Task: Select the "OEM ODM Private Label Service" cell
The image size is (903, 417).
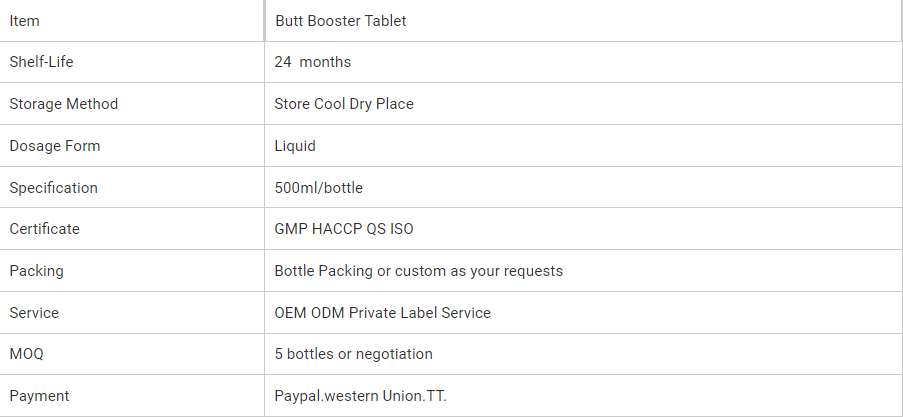Action: pyautogui.click(x=383, y=313)
